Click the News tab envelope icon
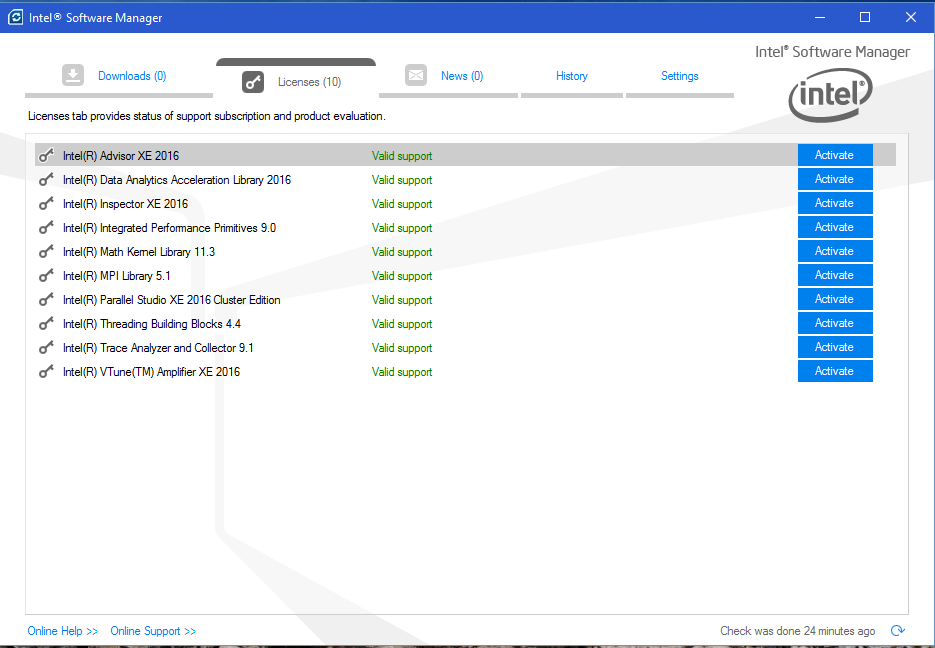The height and width of the screenshot is (648, 935). pyautogui.click(x=416, y=75)
